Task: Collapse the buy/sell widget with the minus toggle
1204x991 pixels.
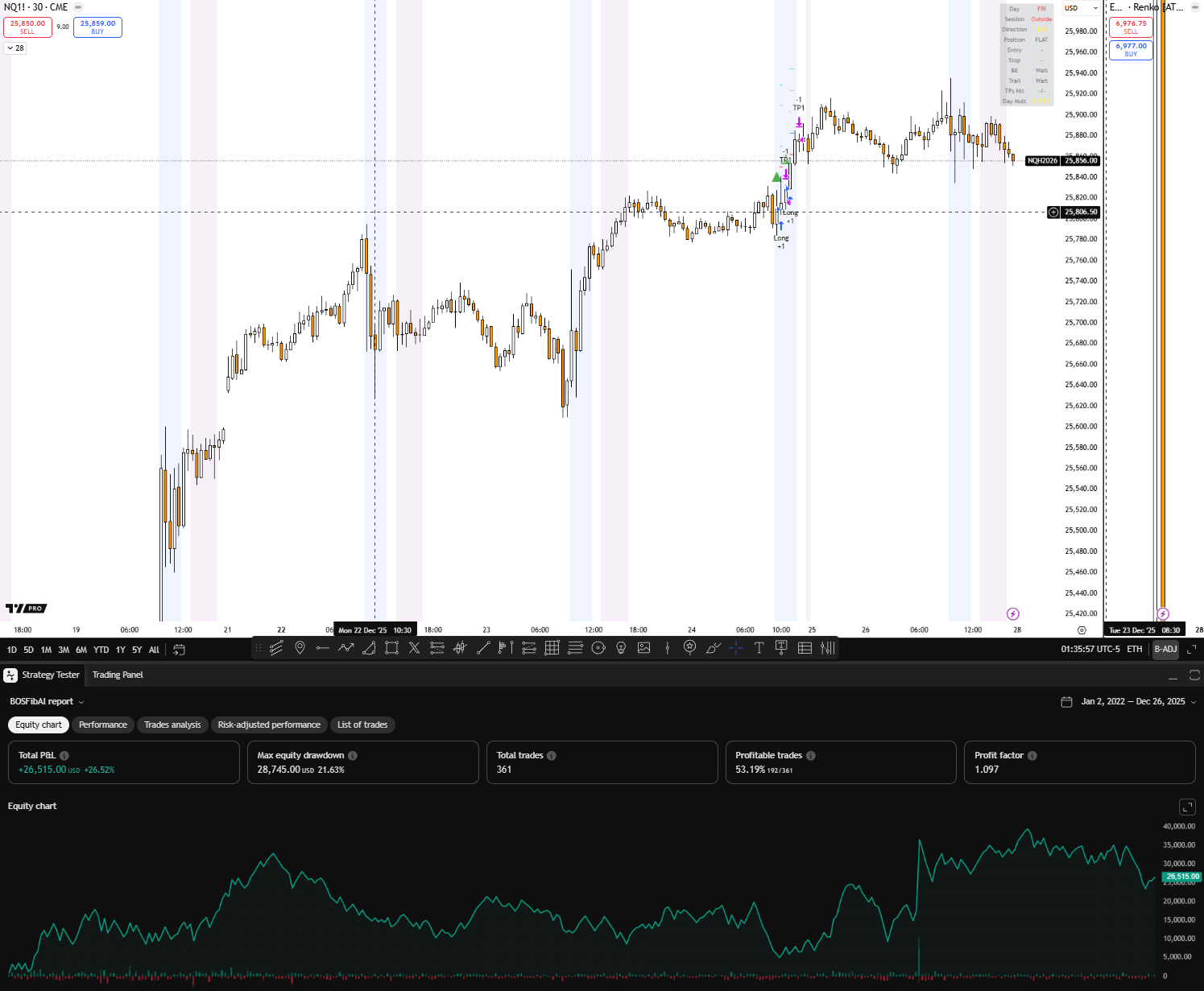Action: (77, 6)
